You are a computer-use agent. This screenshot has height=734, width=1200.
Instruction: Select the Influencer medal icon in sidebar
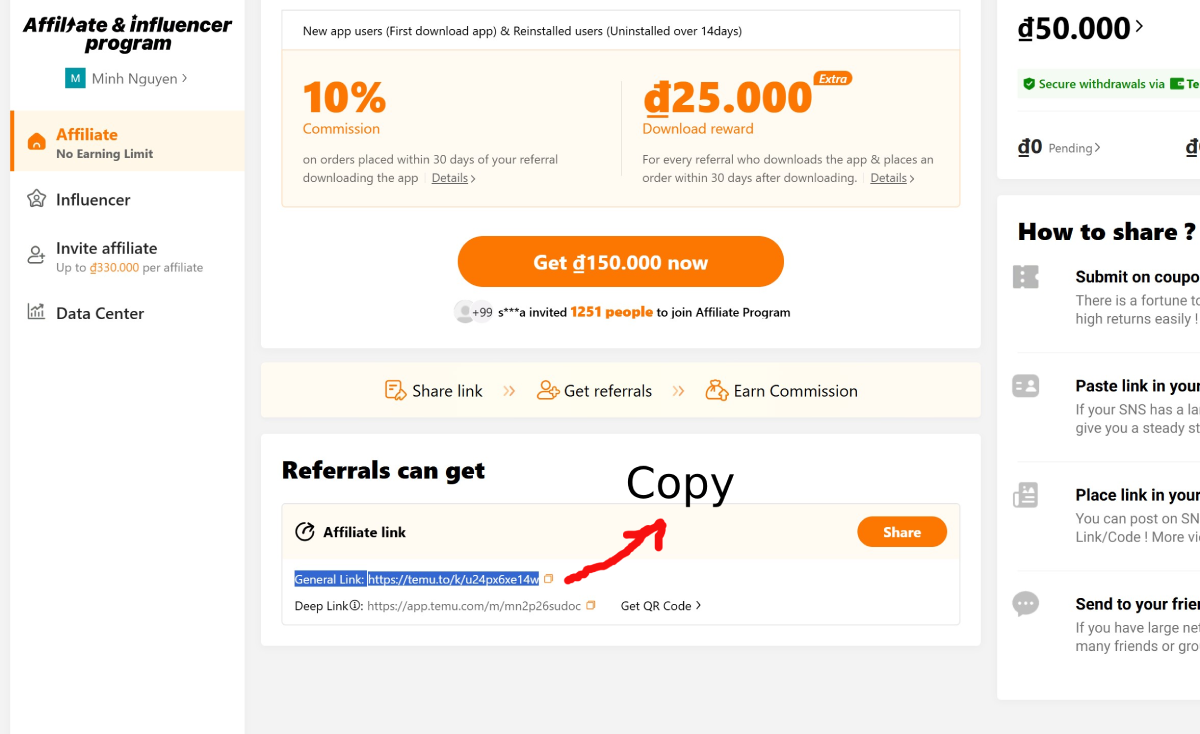point(35,199)
